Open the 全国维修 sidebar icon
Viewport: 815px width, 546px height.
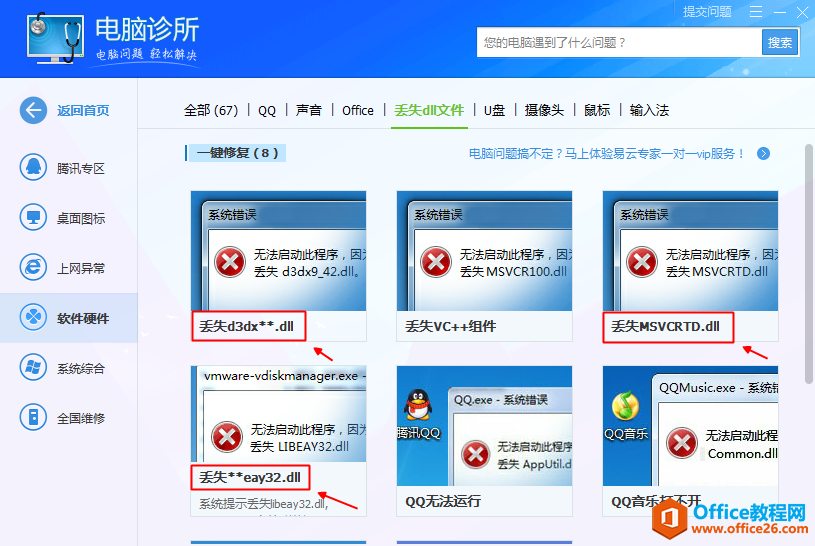[x=33, y=417]
